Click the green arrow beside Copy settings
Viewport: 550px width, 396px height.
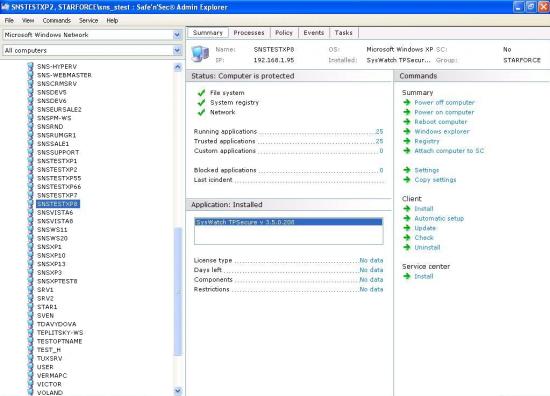tap(407, 180)
